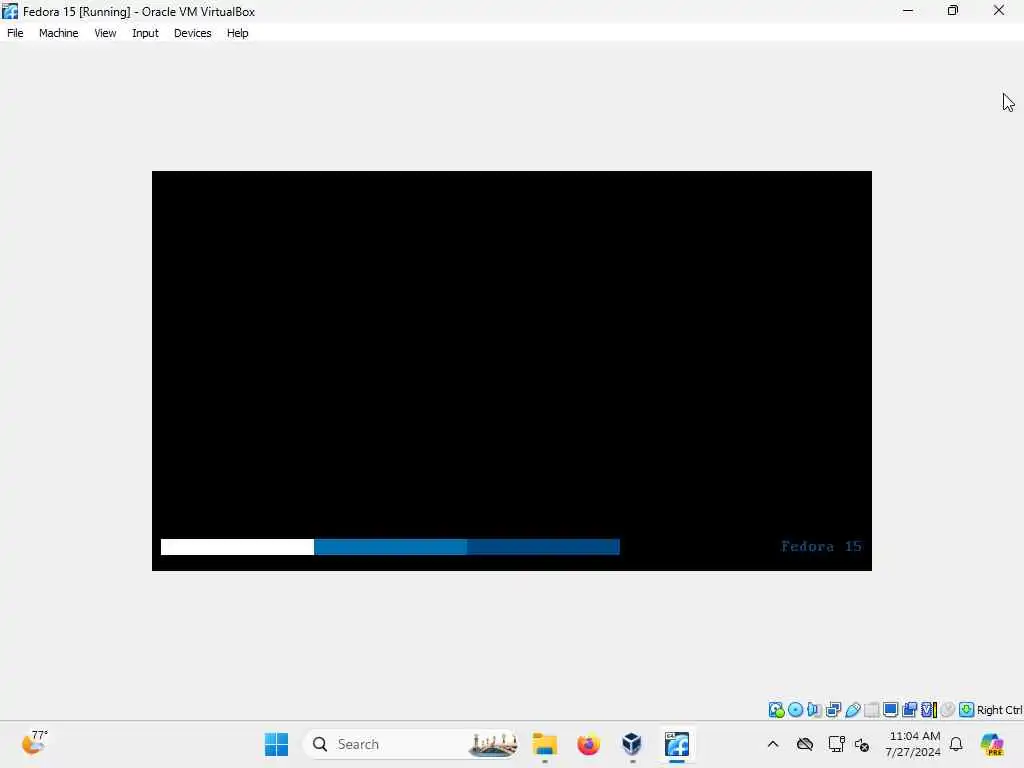The height and width of the screenshot is (768, 1024).
Task: Click the taskbar Search box
Action: click(411, 744)
